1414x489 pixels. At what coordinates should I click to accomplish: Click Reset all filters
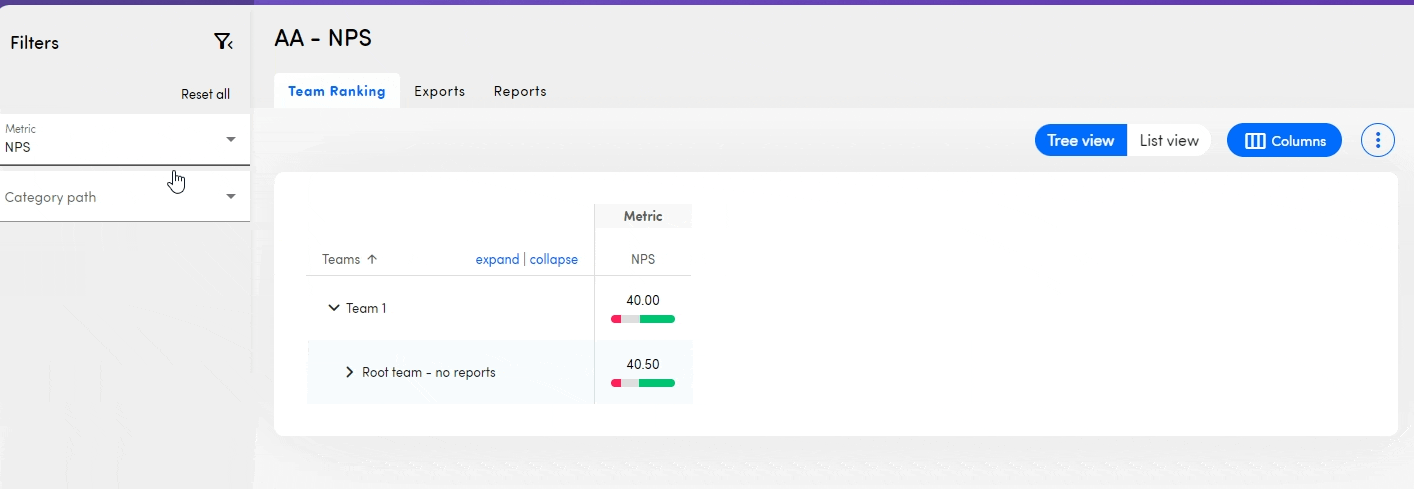tap(205, 94)
